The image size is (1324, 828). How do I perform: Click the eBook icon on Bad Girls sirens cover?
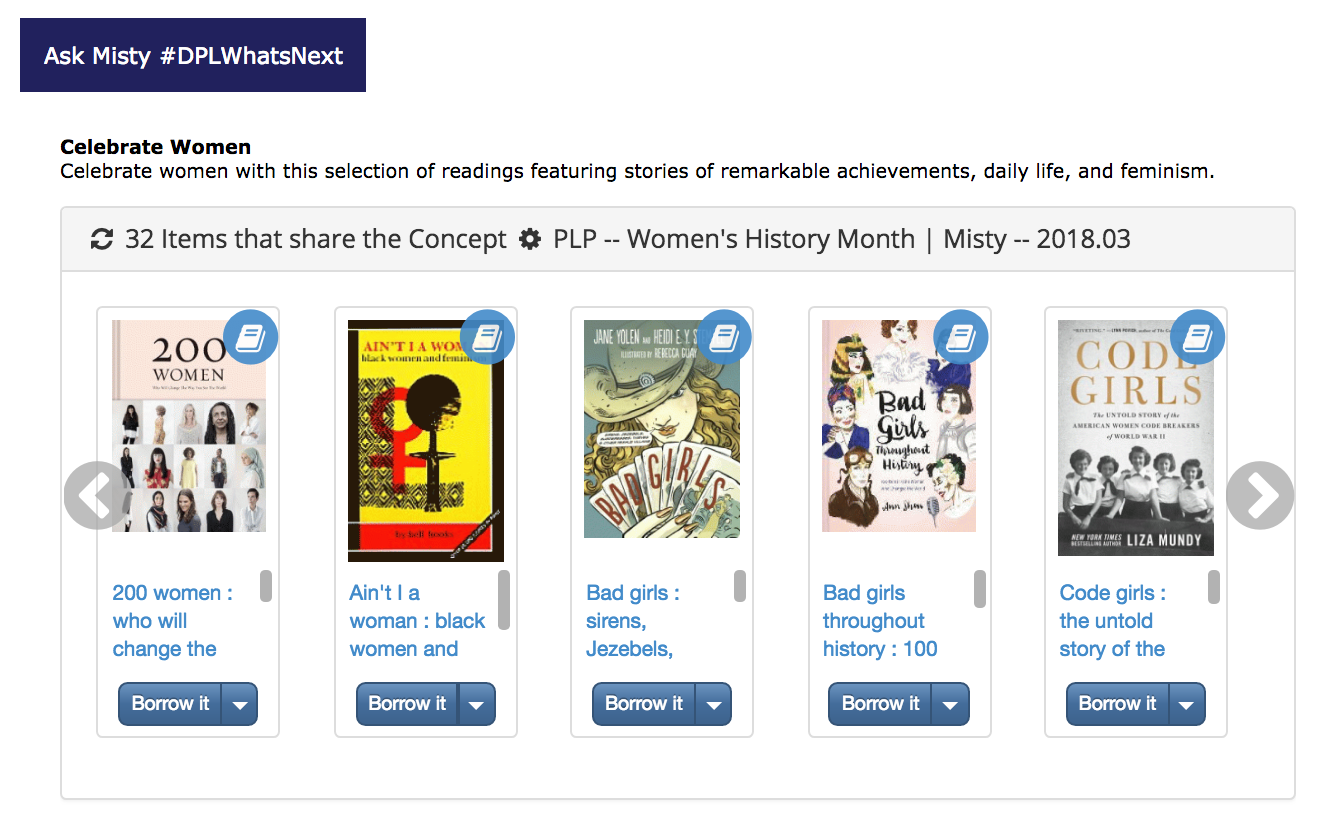click(724, 337)
